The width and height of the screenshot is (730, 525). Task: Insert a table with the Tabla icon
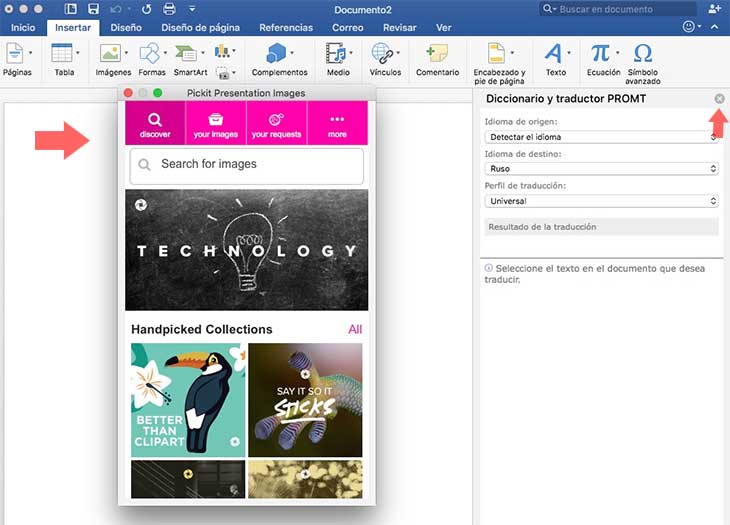coord(61,53)
